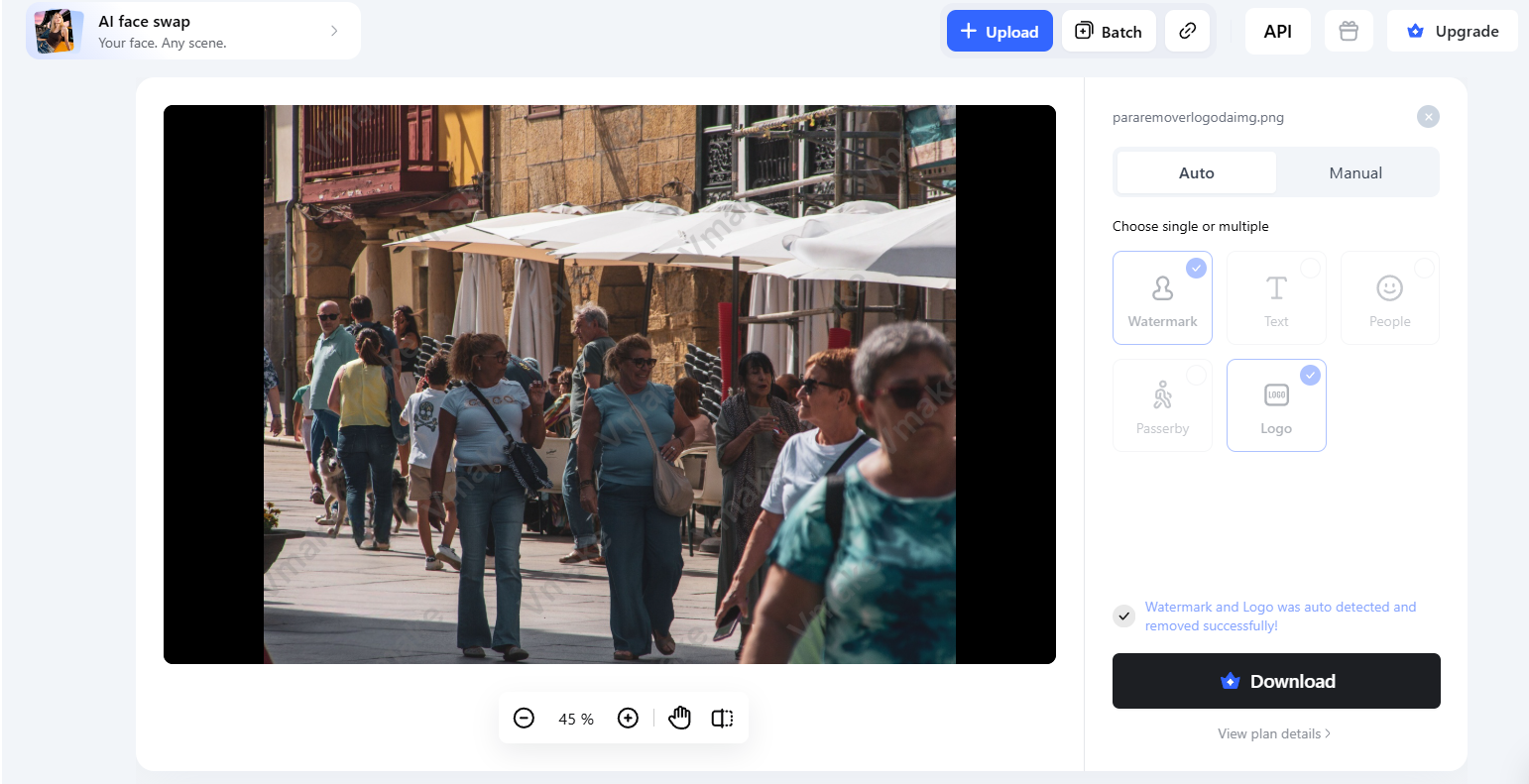Select the hand pan tool

coord(679,719)
